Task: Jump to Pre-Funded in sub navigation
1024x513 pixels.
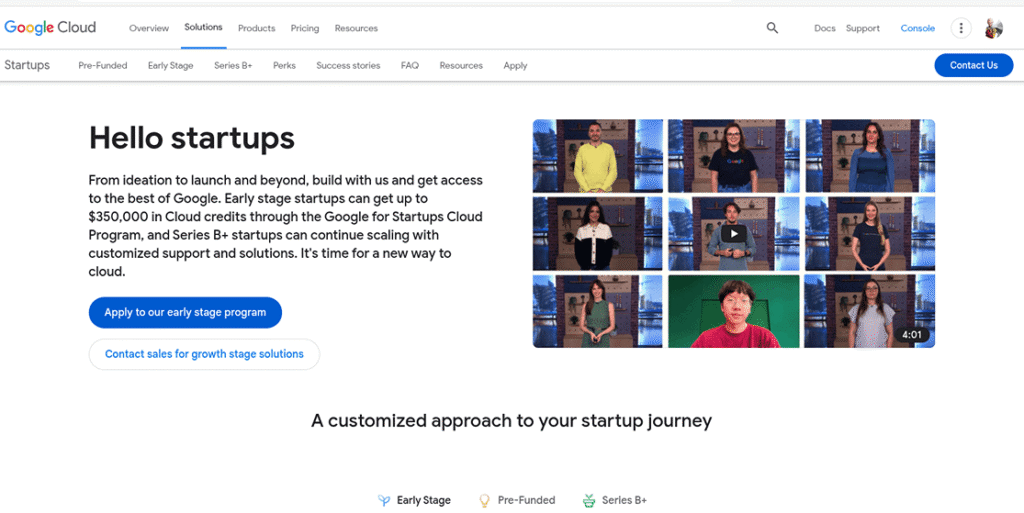Action: (x=103, y=65)
